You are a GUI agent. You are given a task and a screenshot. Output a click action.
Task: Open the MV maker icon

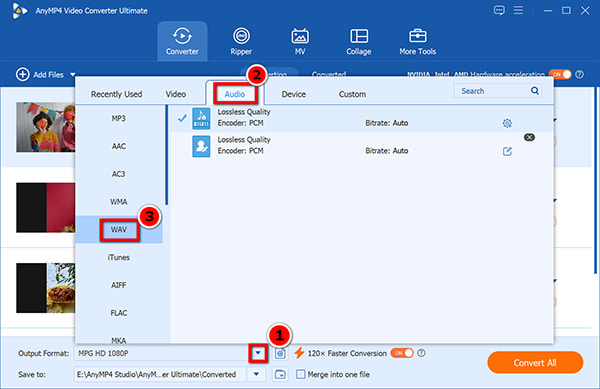(x=300, y=37)
